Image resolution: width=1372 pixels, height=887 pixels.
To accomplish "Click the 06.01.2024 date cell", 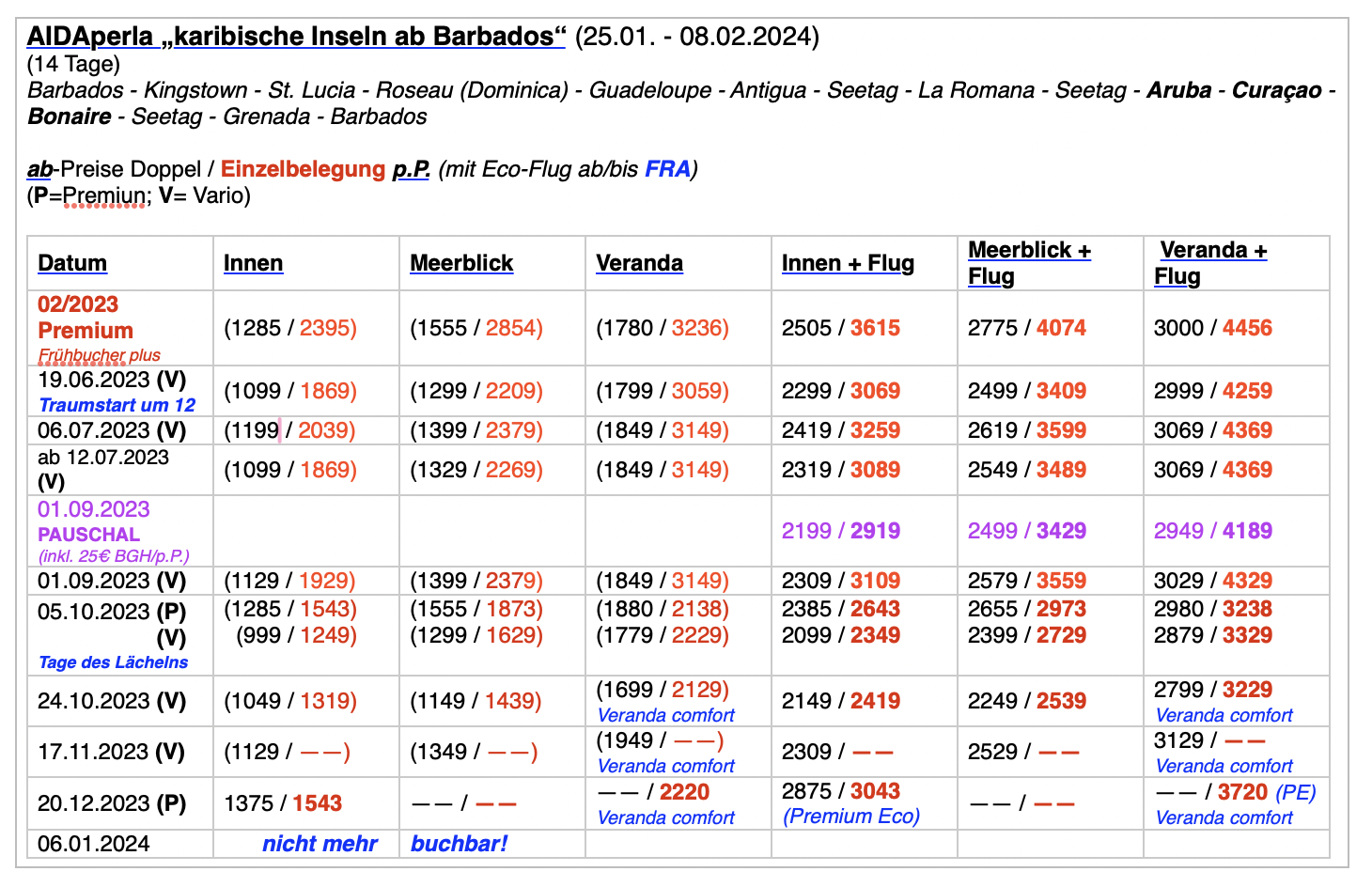I will point(94,844).
